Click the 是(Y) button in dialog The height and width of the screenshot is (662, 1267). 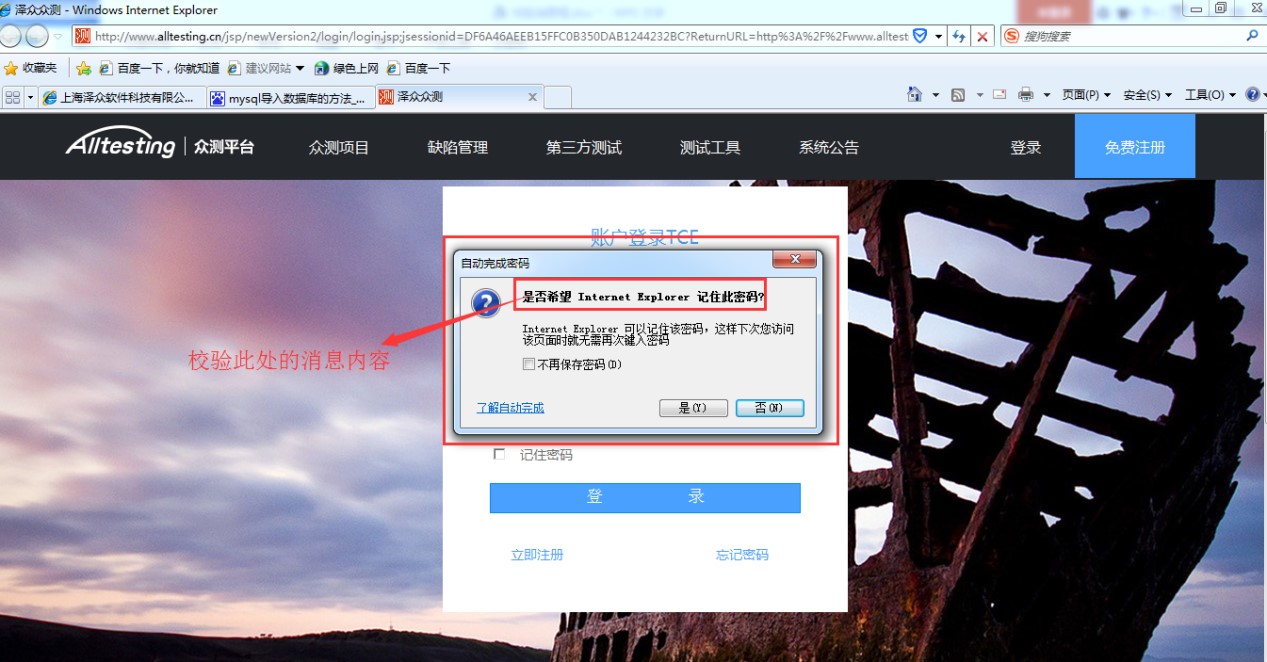pyautogui.click(x=693, y=408)
